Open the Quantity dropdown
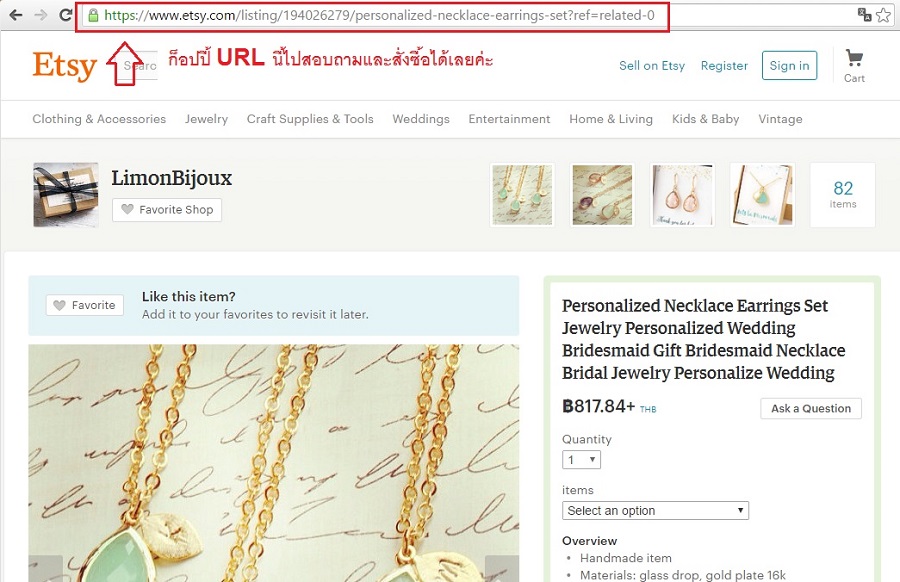900x582 pixels. (x=581, y=460)
